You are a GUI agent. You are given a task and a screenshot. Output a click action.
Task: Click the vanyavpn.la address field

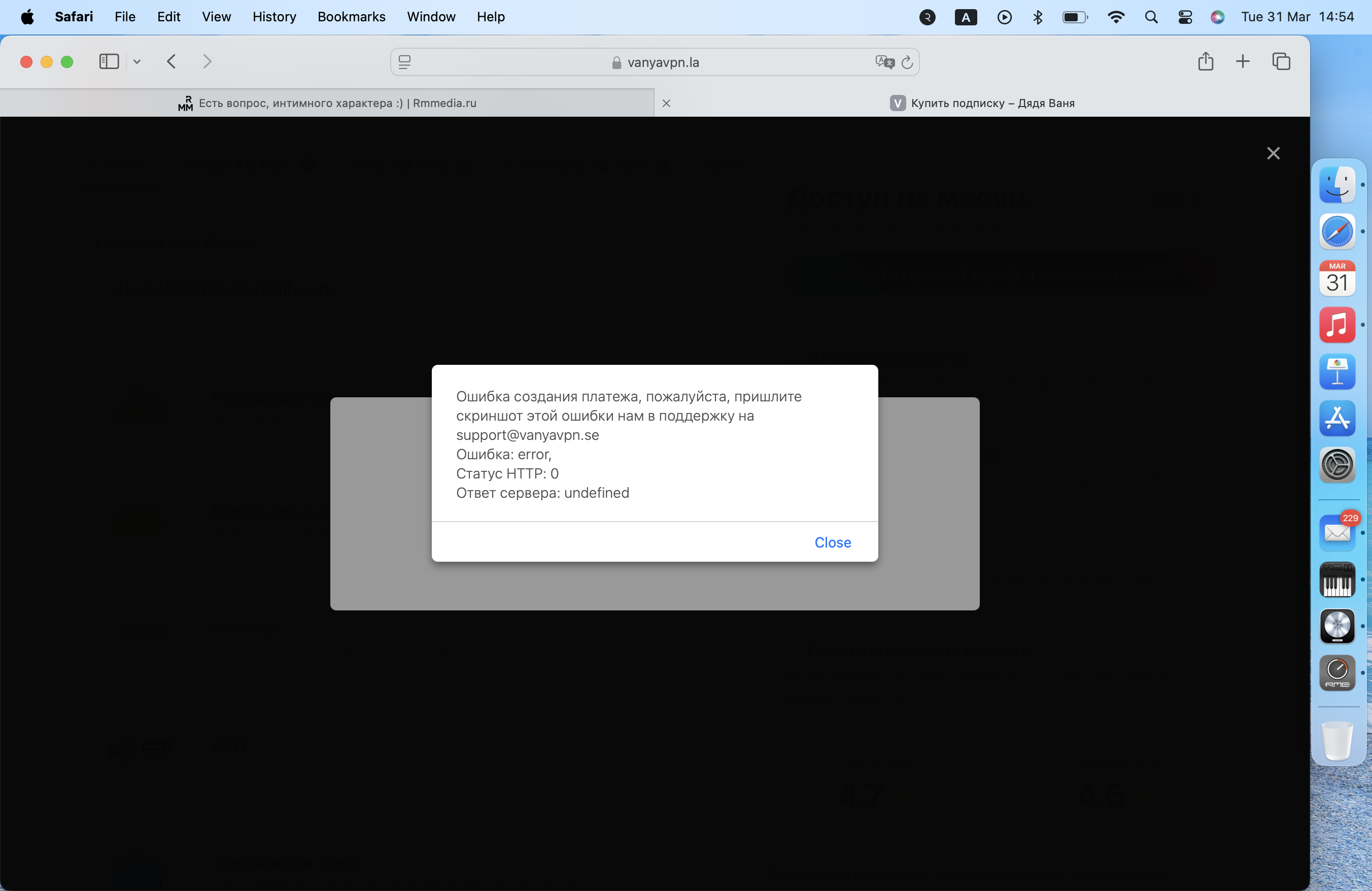[x=663, y=62]
